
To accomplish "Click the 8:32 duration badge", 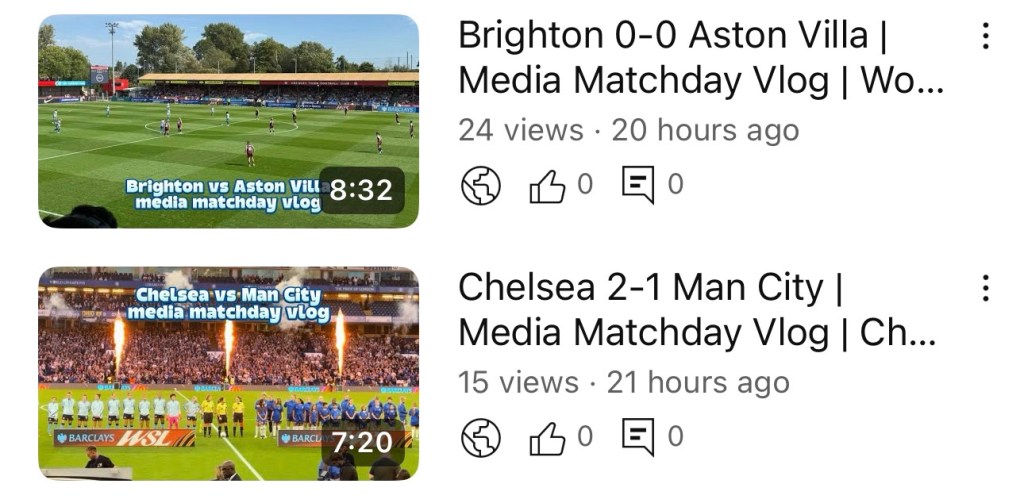I will (x=361, y=190).
